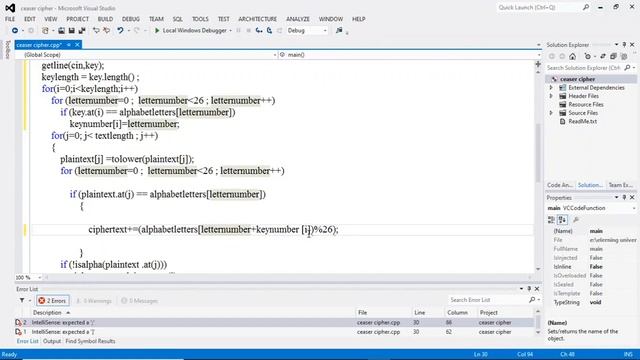Click the Solution Explorer pending changes filter icon
The image size is (640, 360).
[588, 56]
